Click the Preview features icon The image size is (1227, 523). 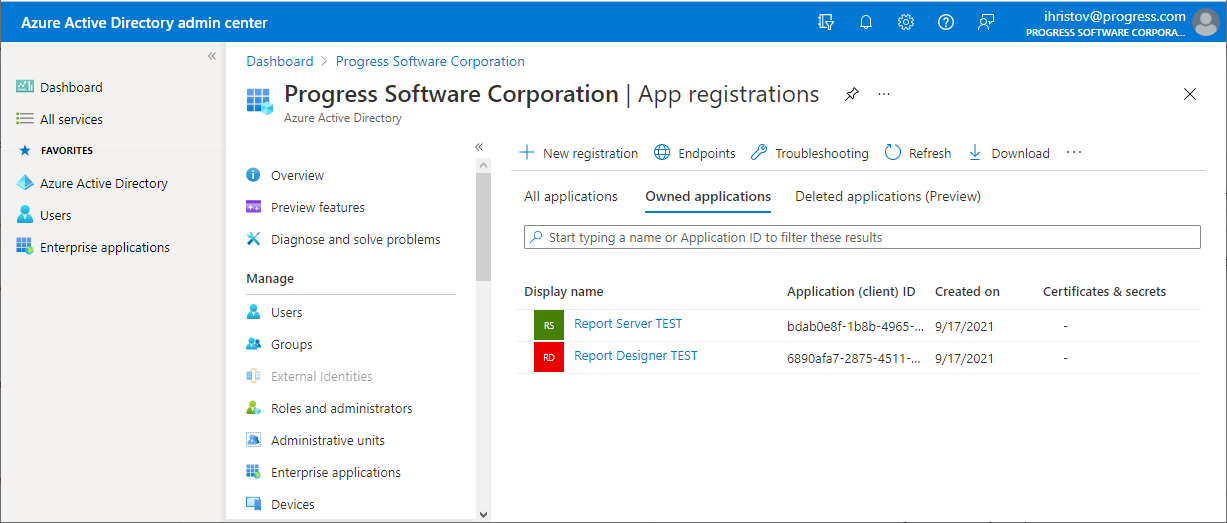tap(253, 207)
